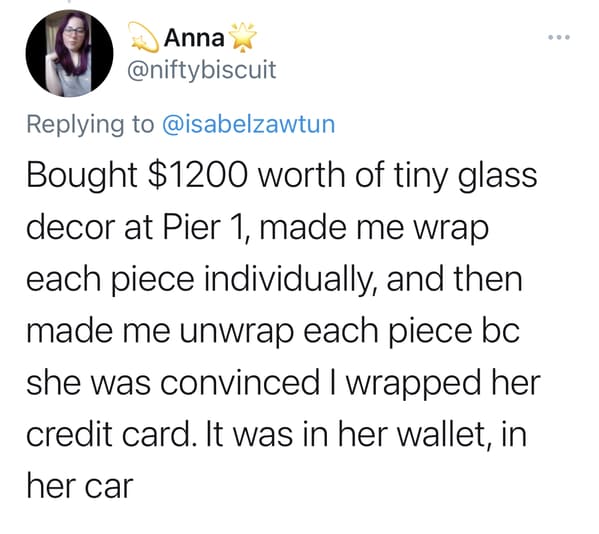Open the display name Anna
The height and width of the screenshot is (534, 599).
click(194, 38)
